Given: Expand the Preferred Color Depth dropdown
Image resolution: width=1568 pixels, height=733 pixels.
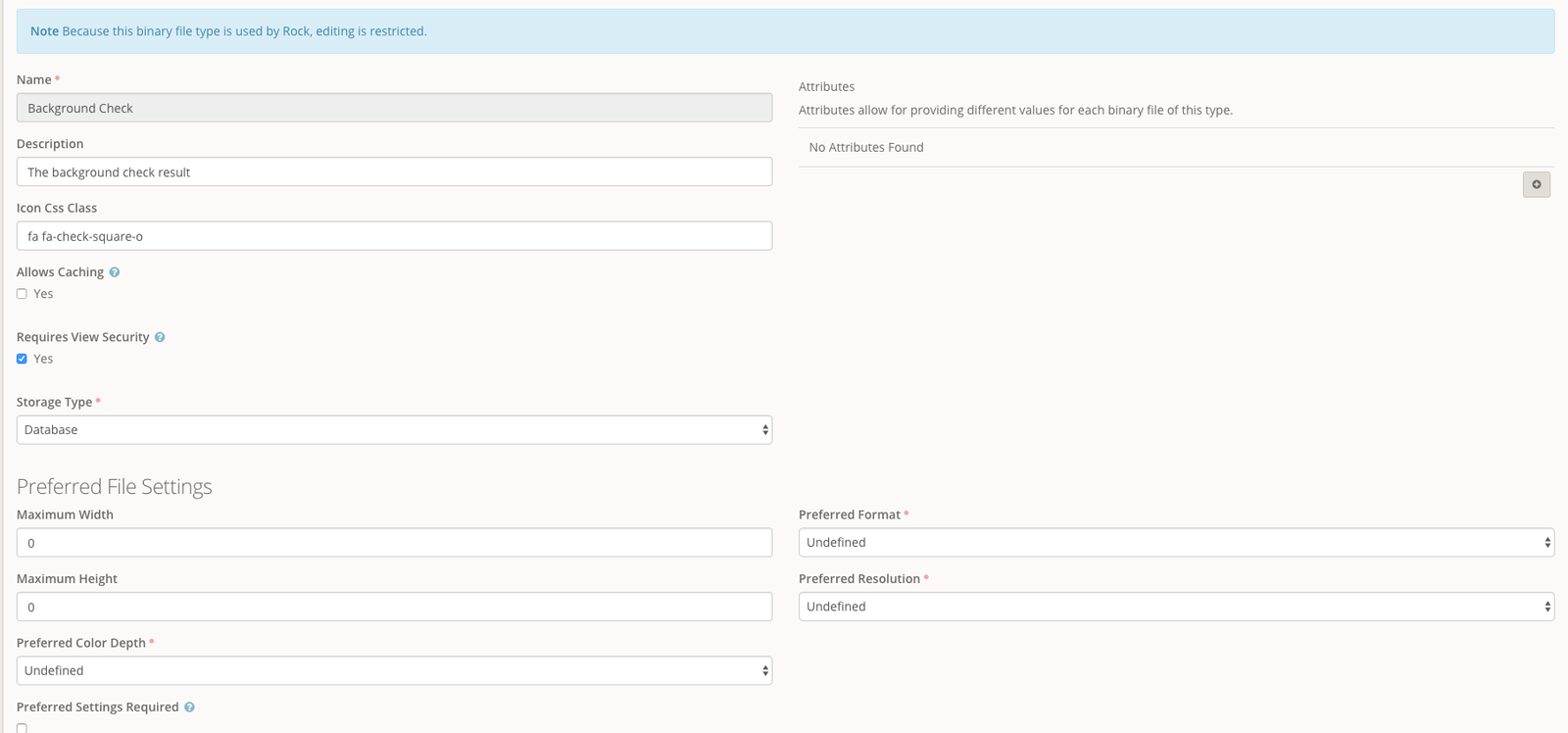Looking at the screenshot, I should (x=394, y=671).
